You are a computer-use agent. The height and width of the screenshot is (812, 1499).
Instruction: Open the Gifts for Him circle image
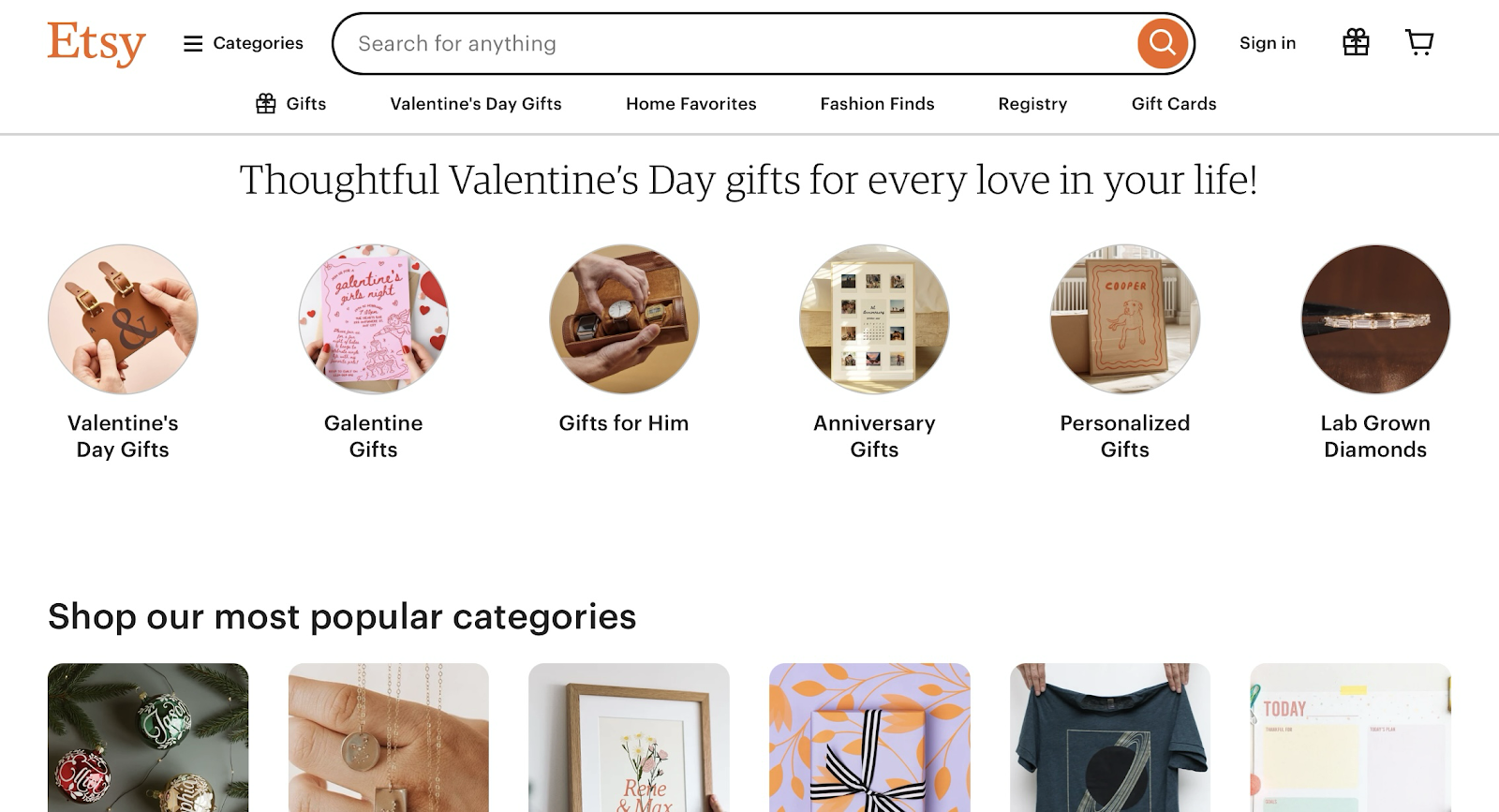pos(624,318)
